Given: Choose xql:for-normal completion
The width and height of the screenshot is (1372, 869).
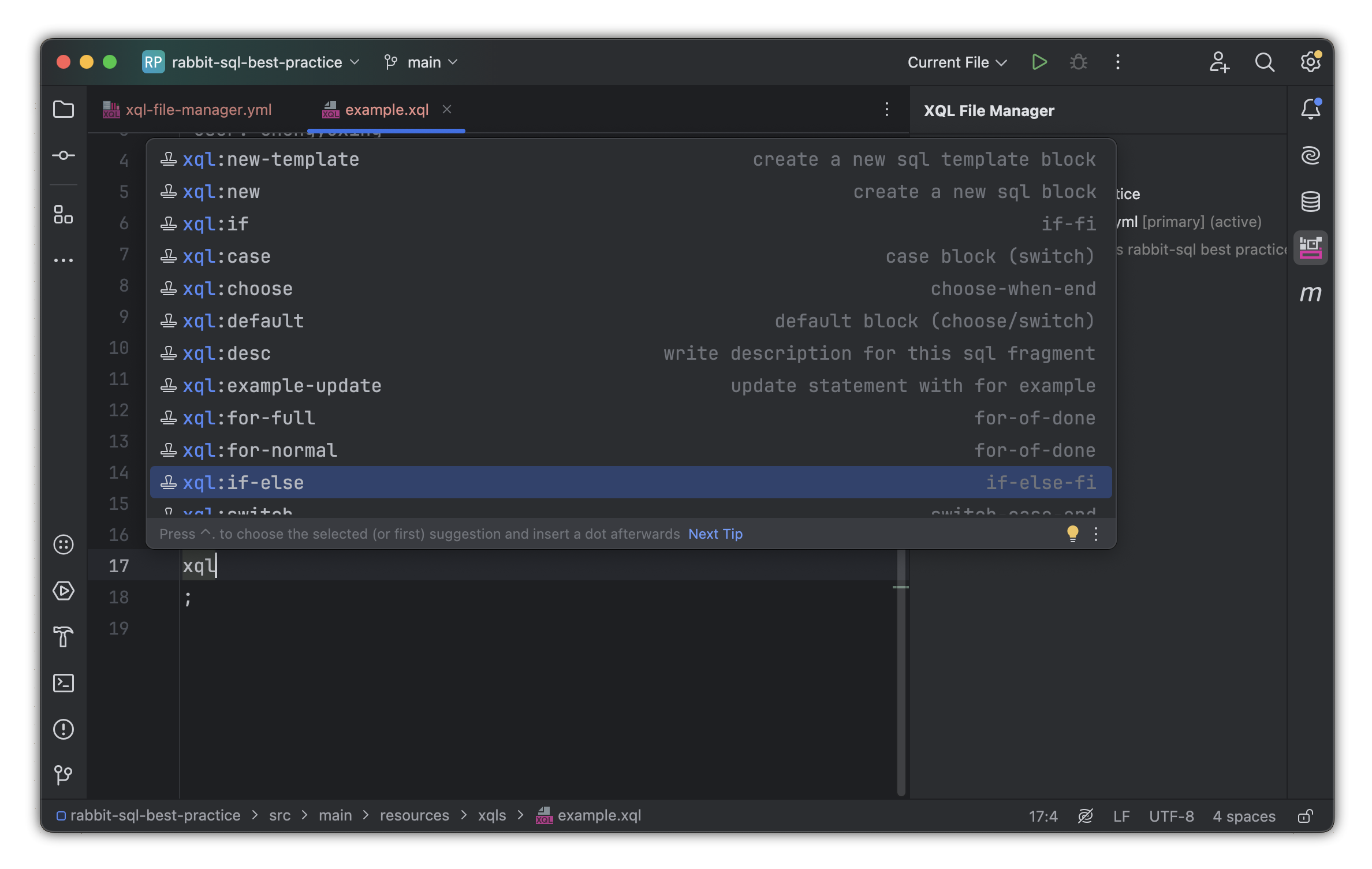Looking at the screenshot, I should 631,450.
